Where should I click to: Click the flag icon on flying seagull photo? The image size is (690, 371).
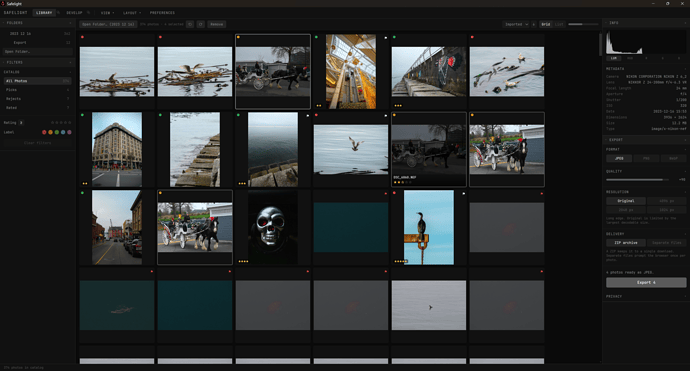(385, 116)
